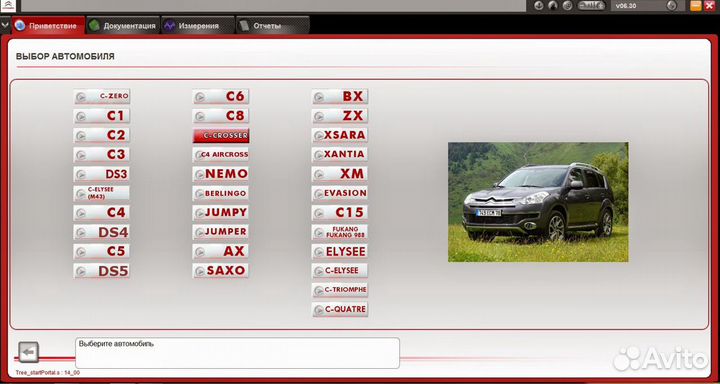This screenshot has width=720, height=384.
Task: Choose the DS5 model
Action: tap(102, 271)
